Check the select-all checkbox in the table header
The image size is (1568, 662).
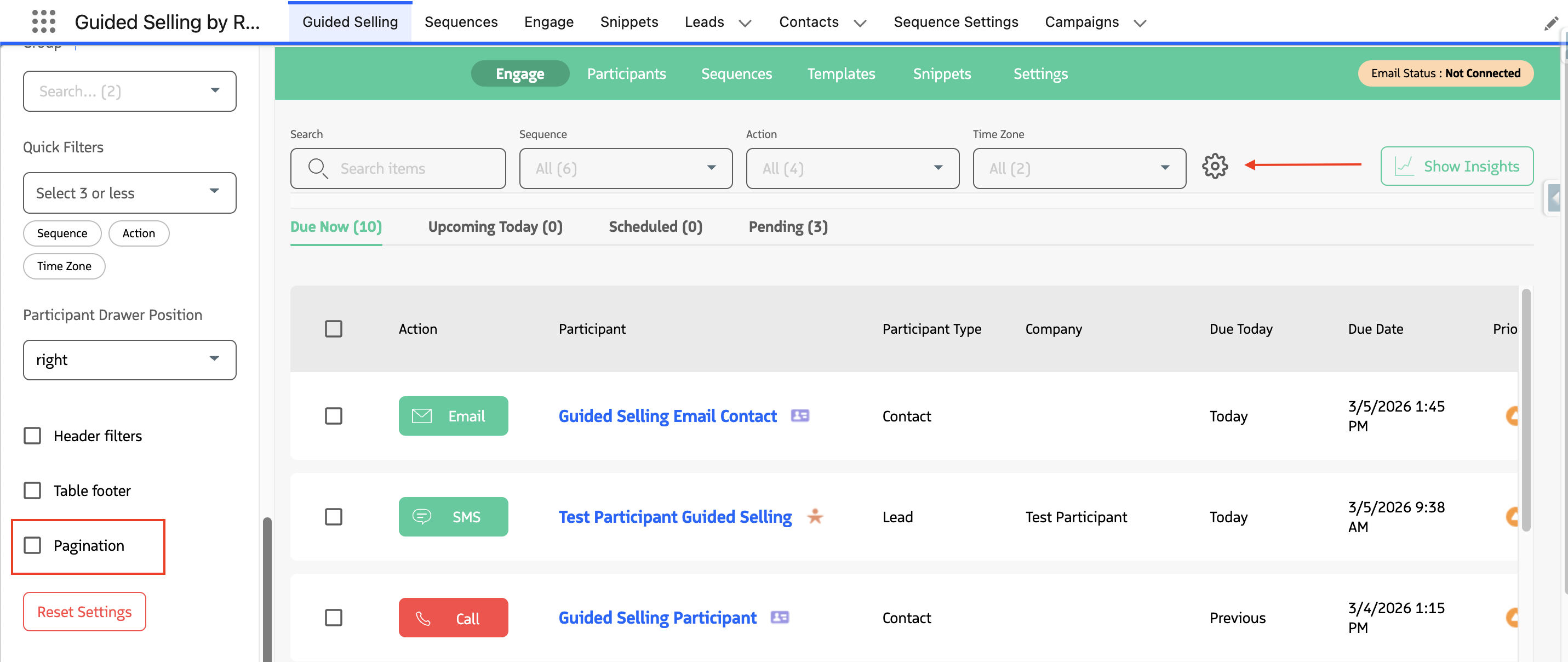[334, 329]
